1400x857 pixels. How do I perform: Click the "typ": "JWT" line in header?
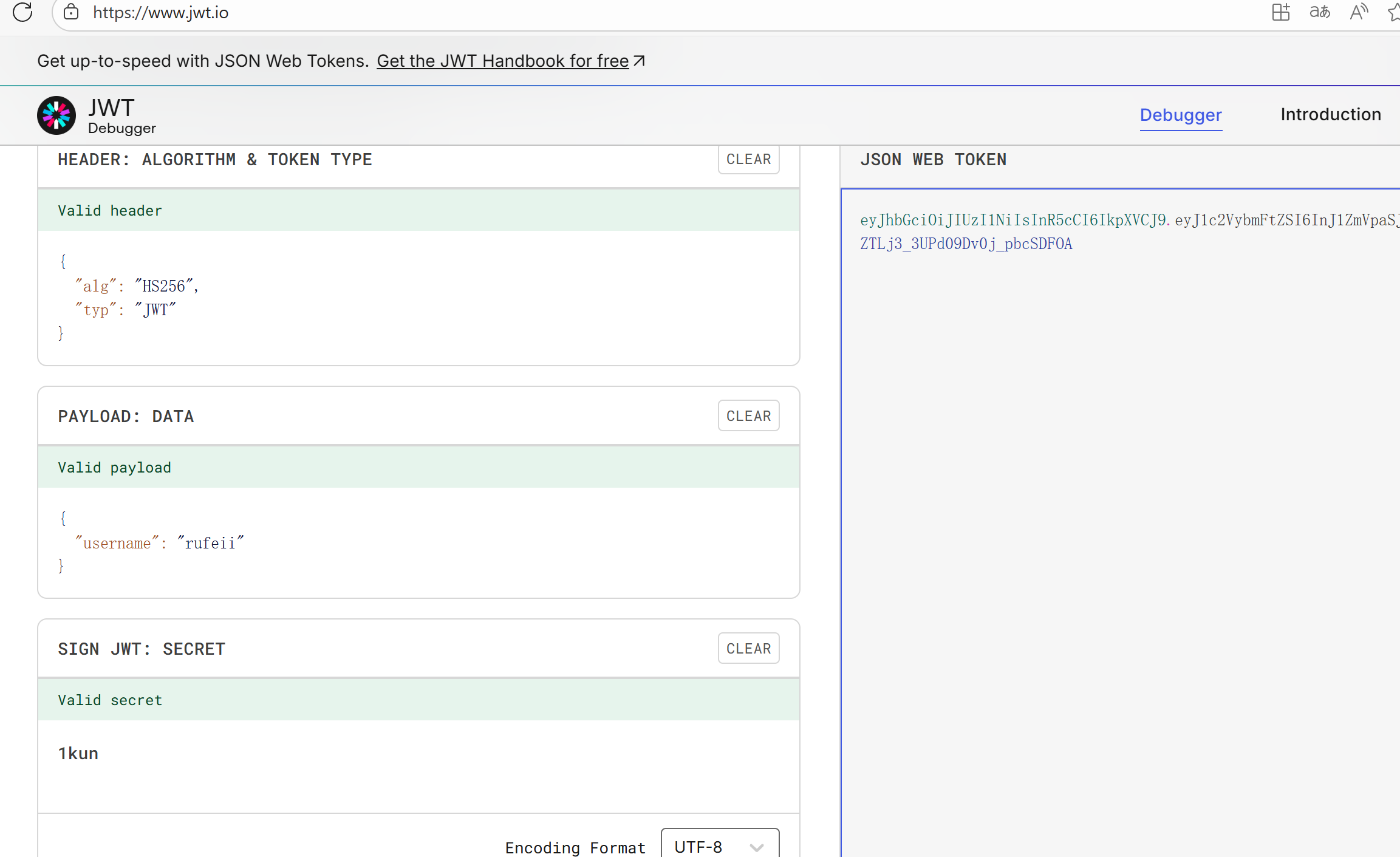pyautogui.click(x=126, y=310)
